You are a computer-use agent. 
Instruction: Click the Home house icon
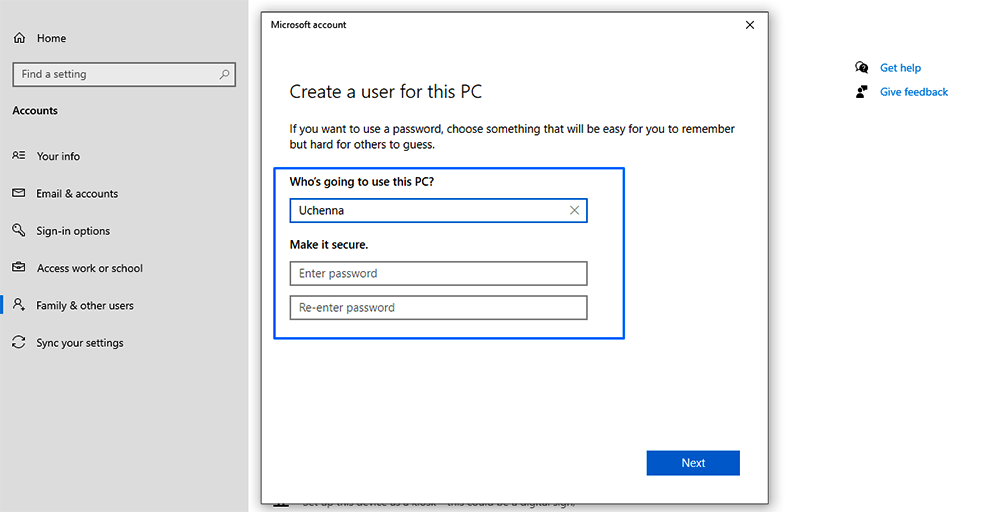[19, 38]
